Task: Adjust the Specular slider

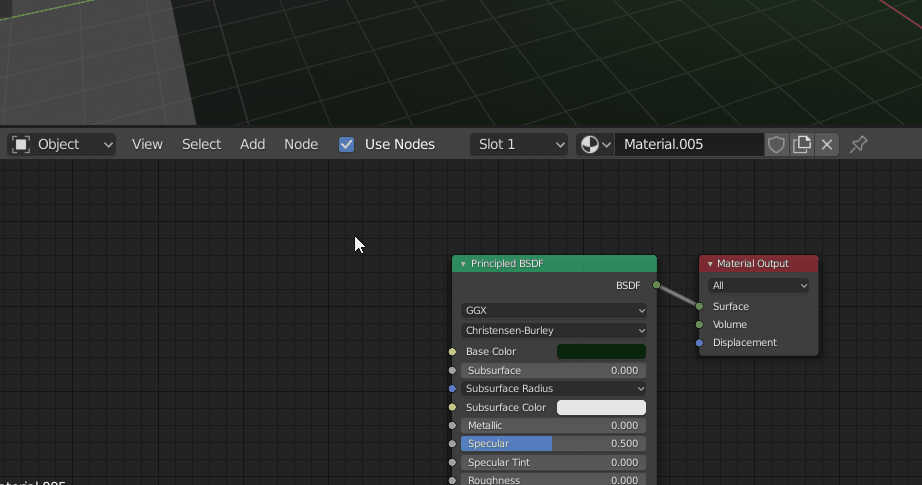Action: pyautogui.click(x=553, y=444)
